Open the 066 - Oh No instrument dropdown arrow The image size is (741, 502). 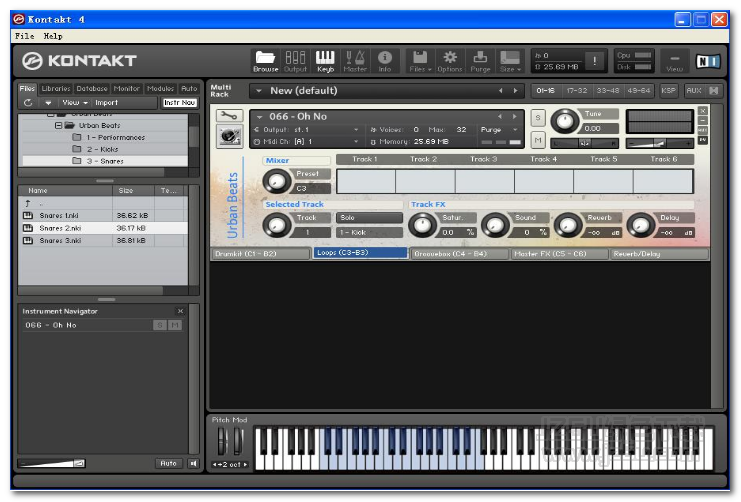click(x=259, y=117)
